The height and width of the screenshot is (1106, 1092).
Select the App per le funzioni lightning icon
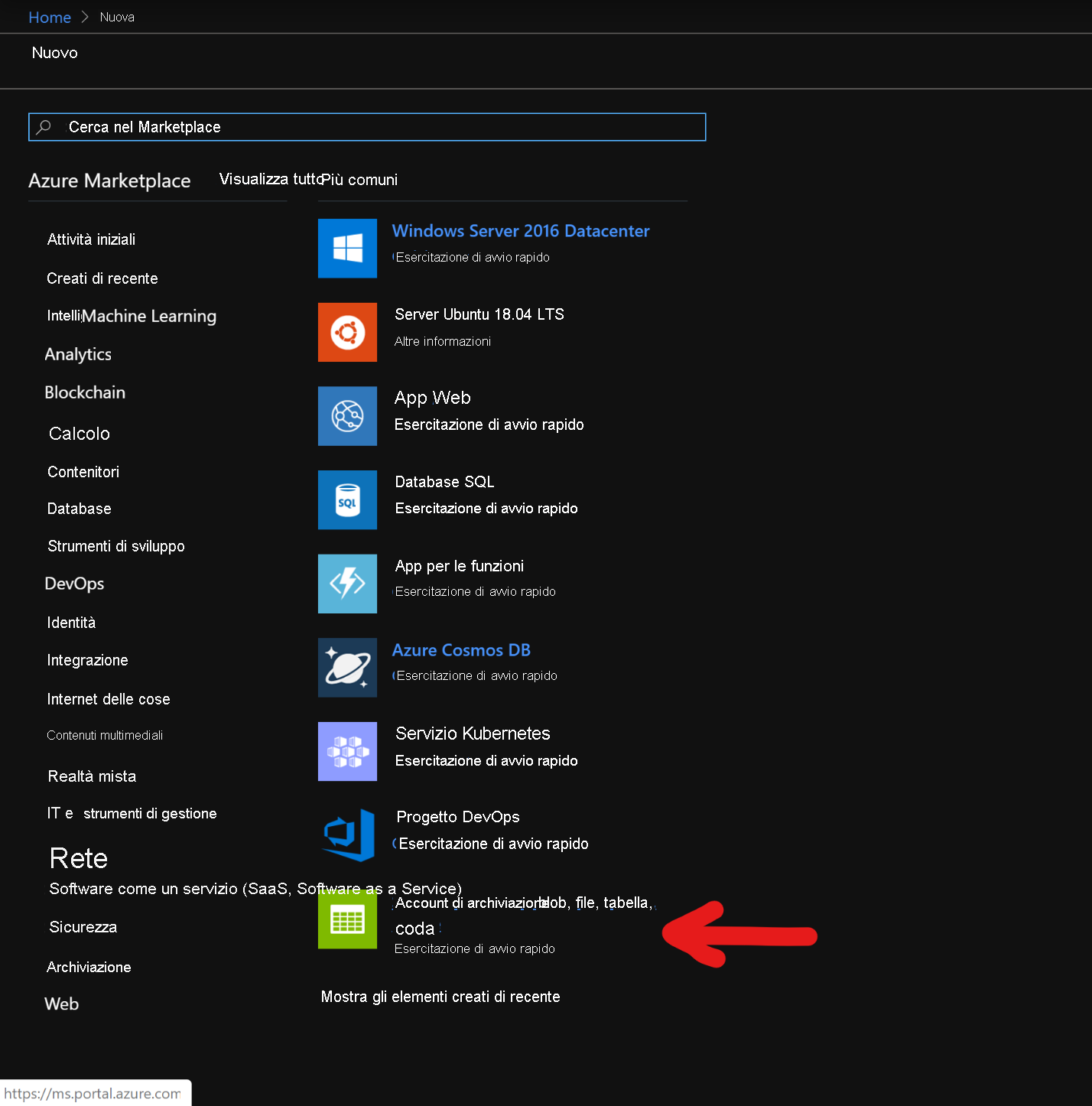[x=347, y=584]
